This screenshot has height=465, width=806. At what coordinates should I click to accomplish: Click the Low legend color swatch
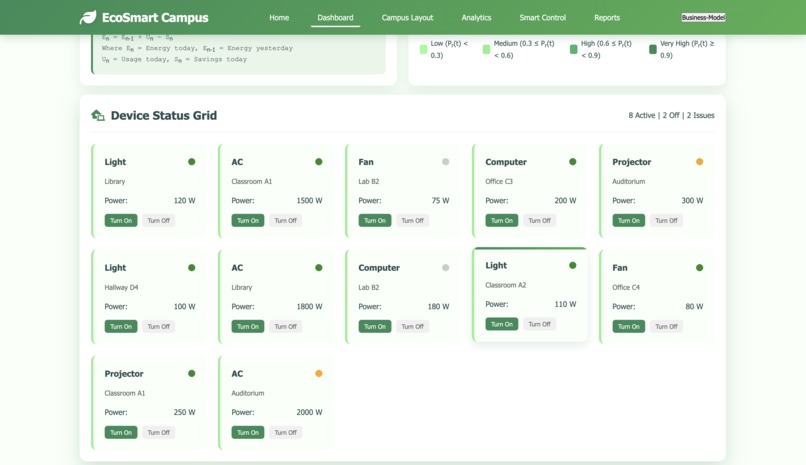coord(424,49)
